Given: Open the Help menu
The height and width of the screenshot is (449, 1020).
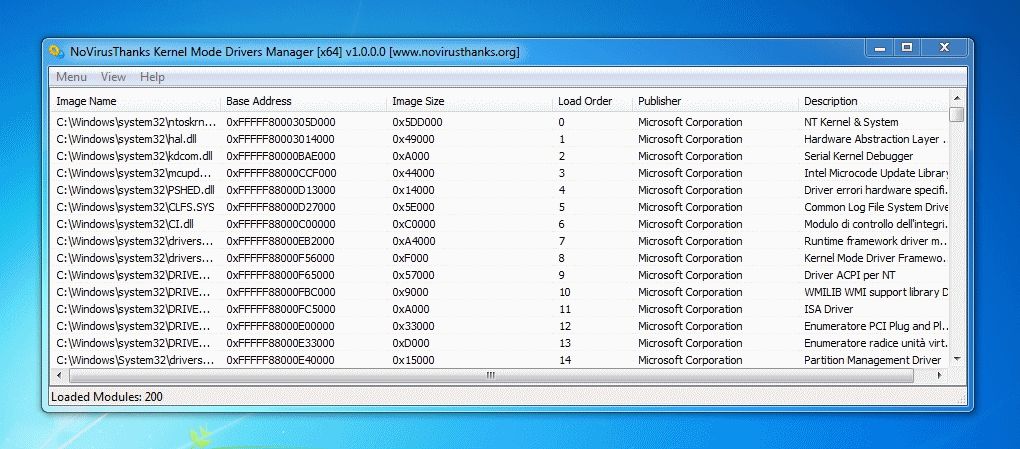Looking at the screenshot, I should [152, 77].
